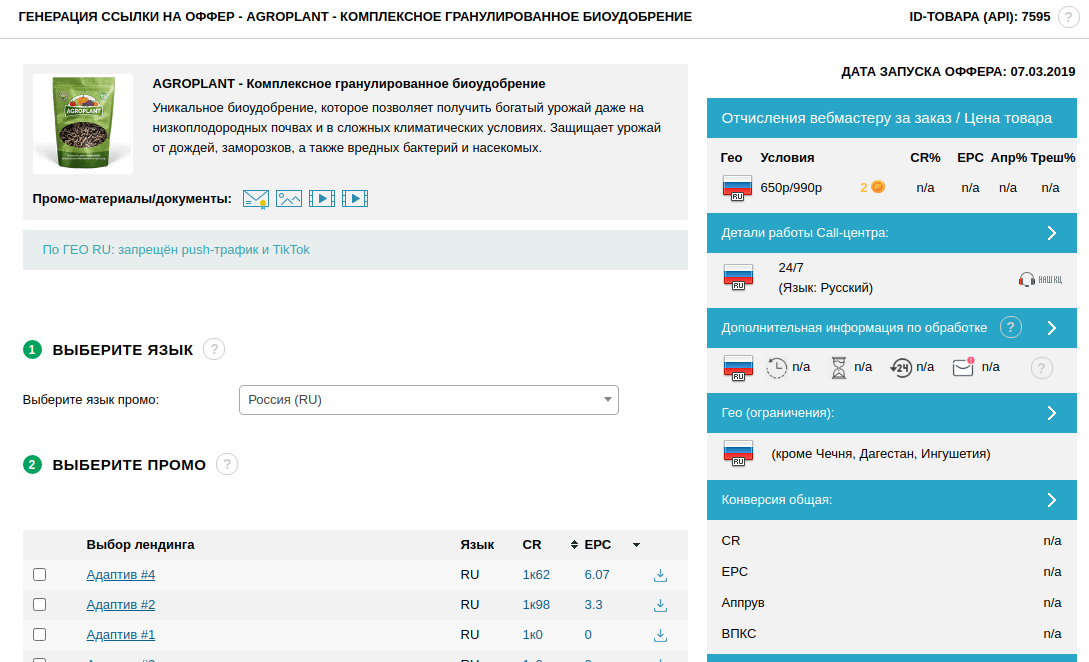The image size is (1089, 662).
Task: Click the EPC column header in landings table
Action: 597,545
